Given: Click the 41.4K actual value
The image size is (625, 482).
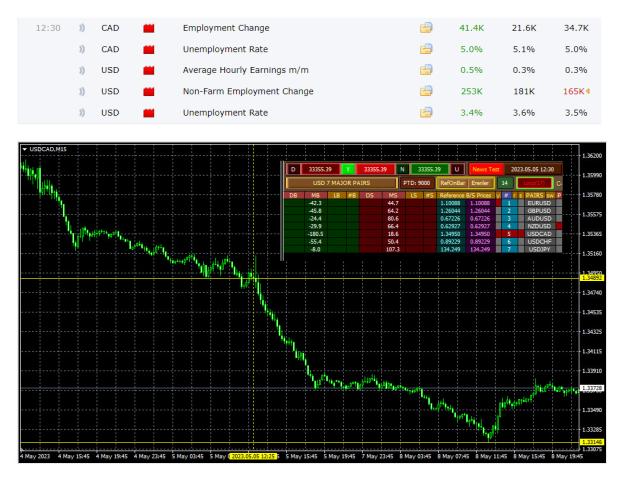Looking at the screenshot, I should [472, 28].
